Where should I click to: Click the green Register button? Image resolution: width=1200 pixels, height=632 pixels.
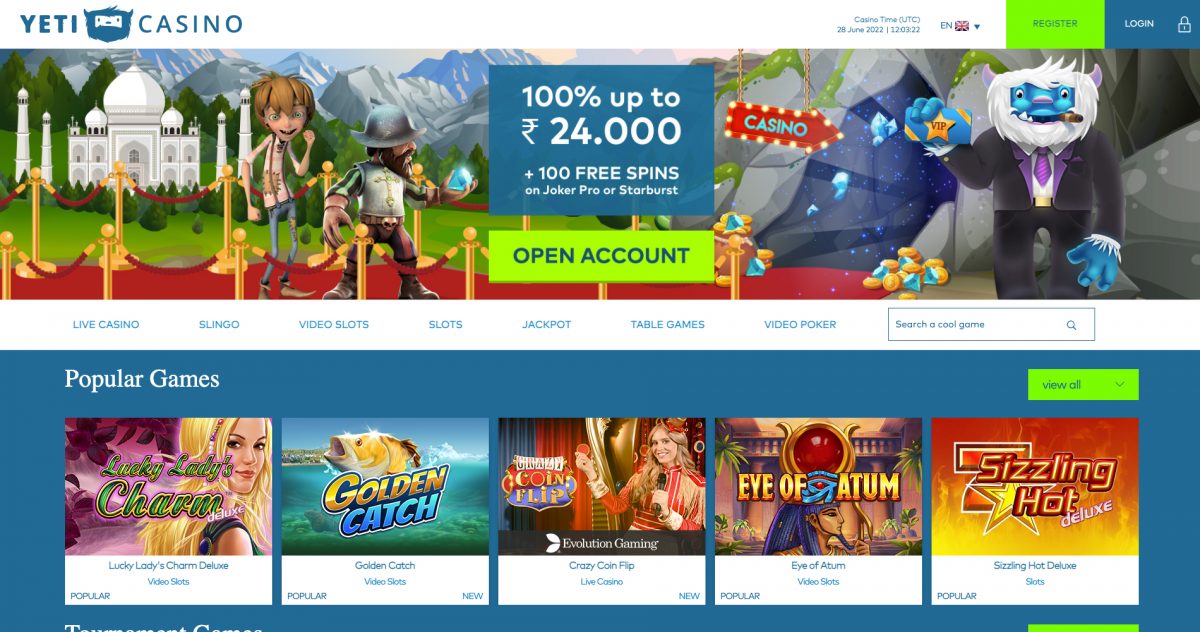coord(1055,24)
